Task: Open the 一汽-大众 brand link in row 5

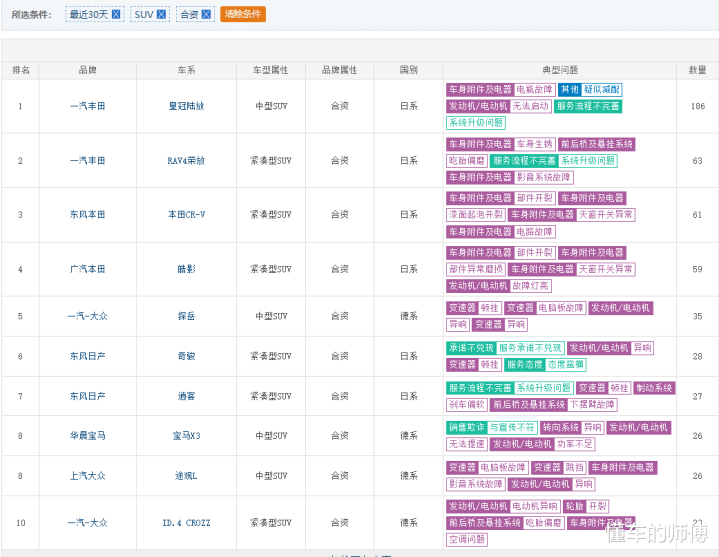Action: point(88,316)
